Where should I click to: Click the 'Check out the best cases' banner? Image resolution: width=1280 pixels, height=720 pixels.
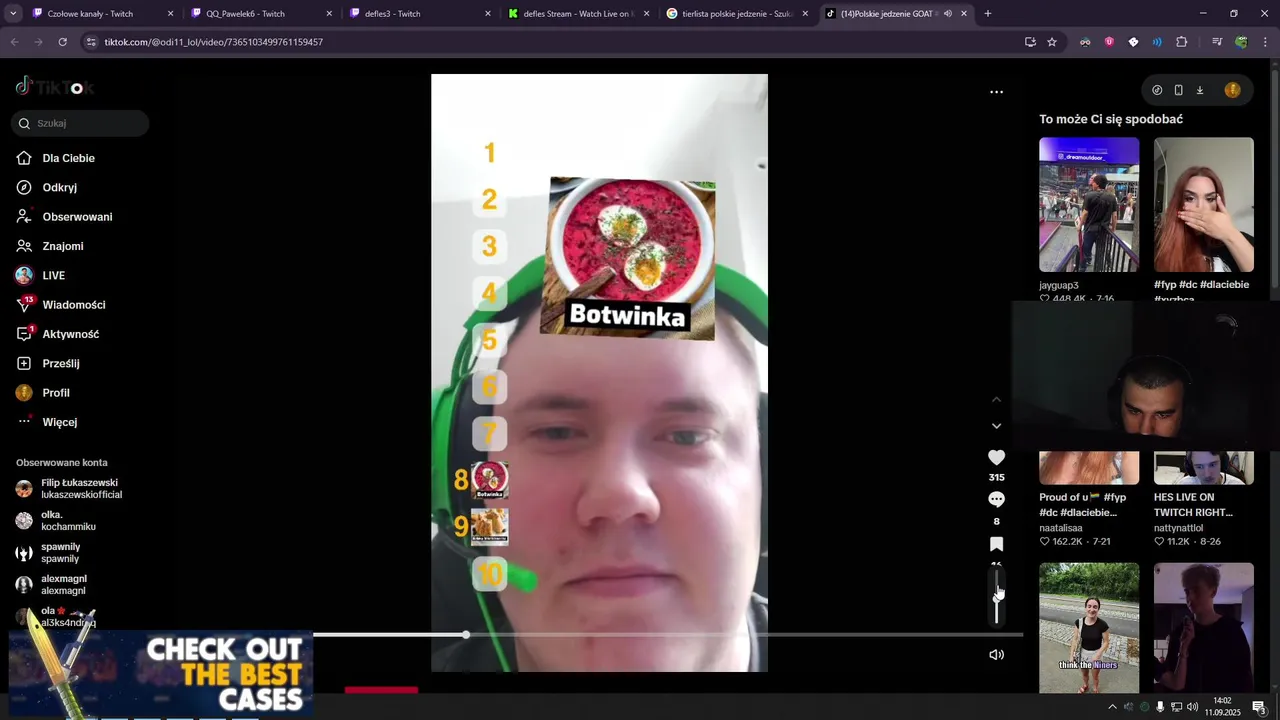click(161, 674)
